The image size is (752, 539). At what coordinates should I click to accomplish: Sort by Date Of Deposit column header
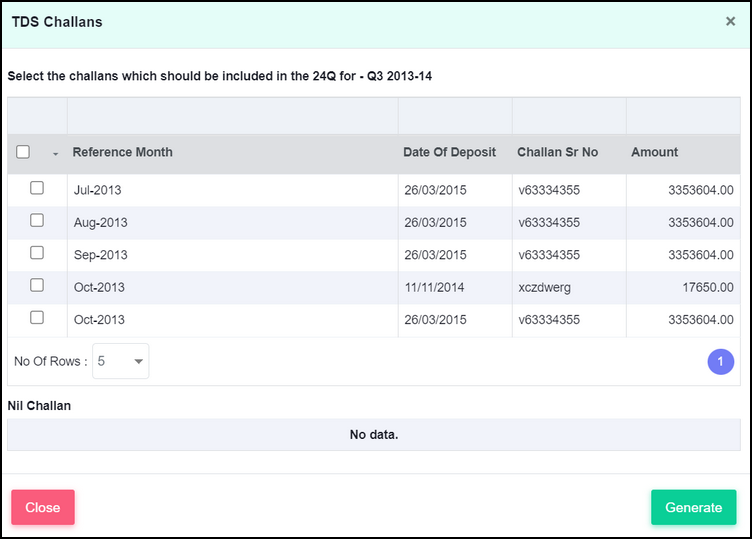click(x=449, y=152)
